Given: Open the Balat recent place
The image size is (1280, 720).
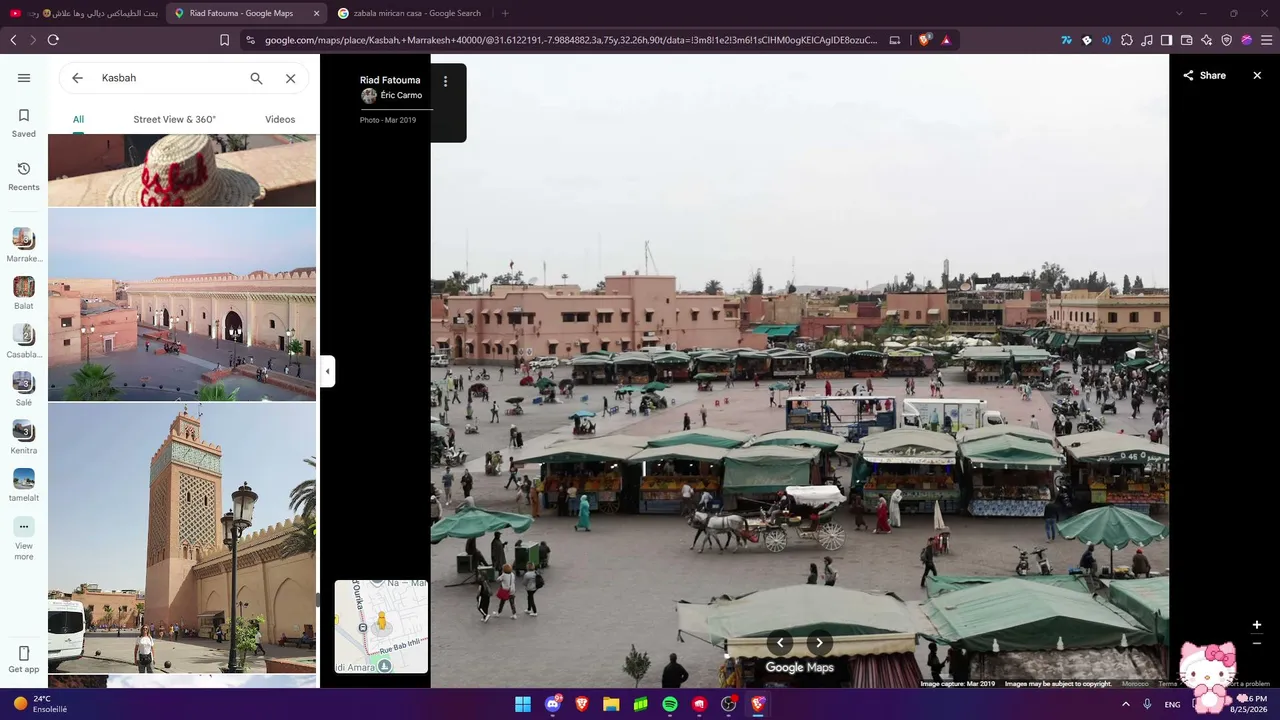Looking at the screenshot, I should pyautogui.click(x=24, y=293).
